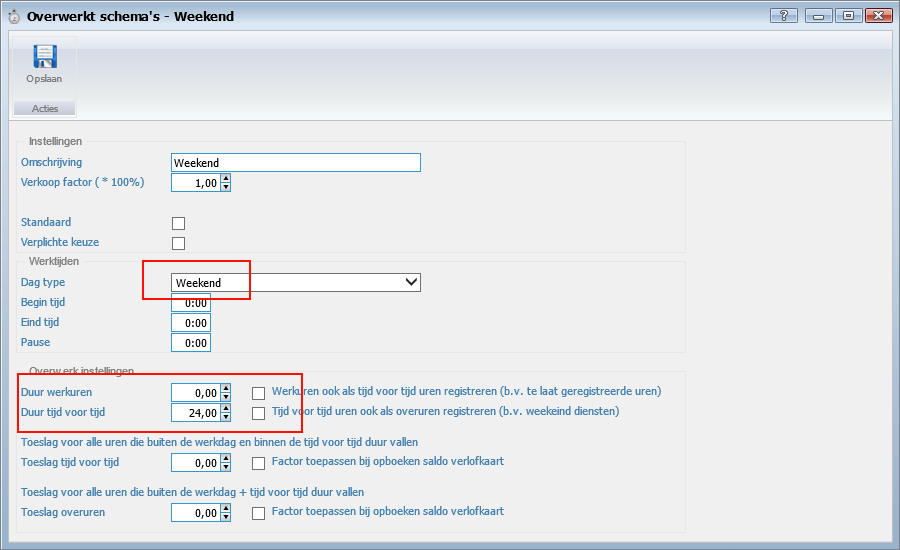
Task: Maximize the Overwerkt schema's window
Action: point(847,15)
